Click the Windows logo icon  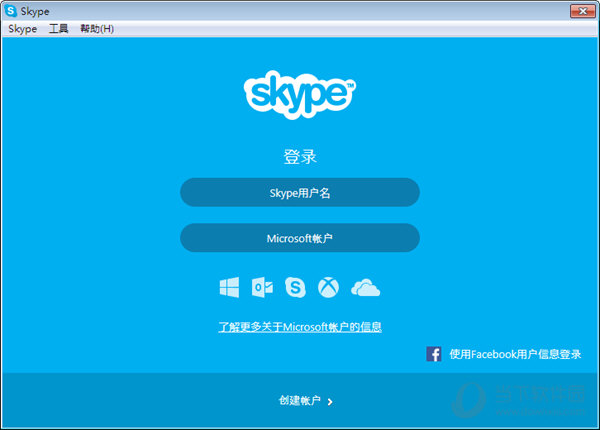pos(229,287)
